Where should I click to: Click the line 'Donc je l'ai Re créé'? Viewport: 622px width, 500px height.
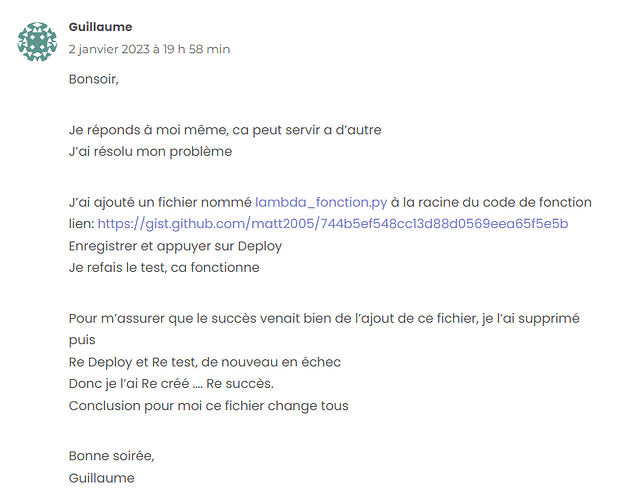point(171,384)
